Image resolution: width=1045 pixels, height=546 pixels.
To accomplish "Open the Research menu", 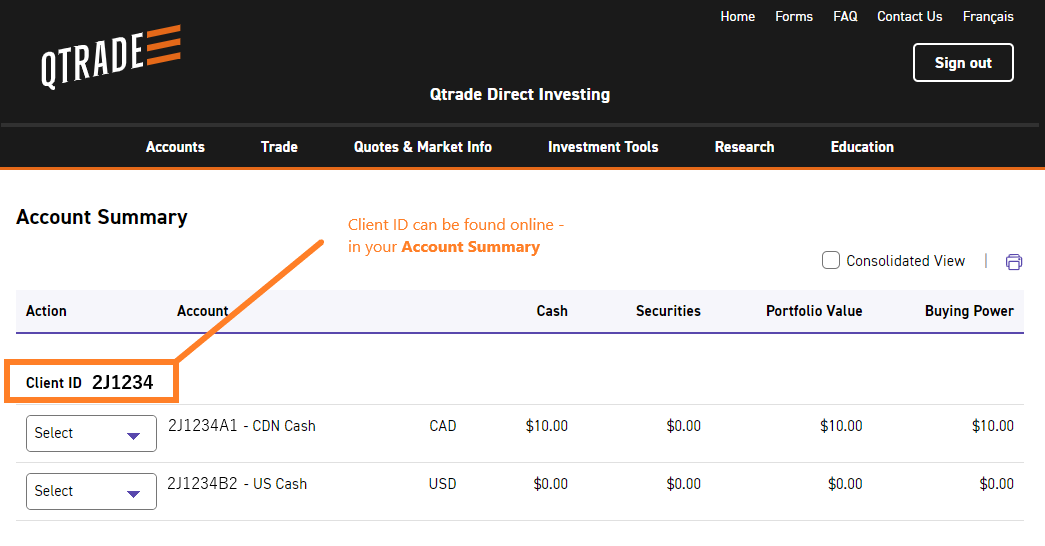I will click(x=744, y=147).
